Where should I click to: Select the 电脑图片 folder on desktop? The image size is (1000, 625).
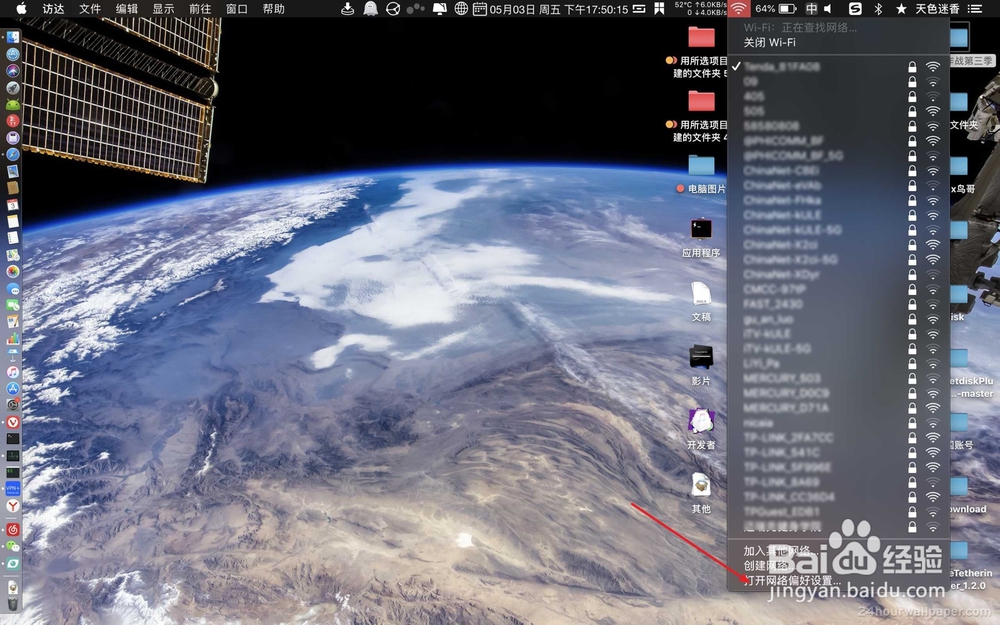[x=701, y=165]
